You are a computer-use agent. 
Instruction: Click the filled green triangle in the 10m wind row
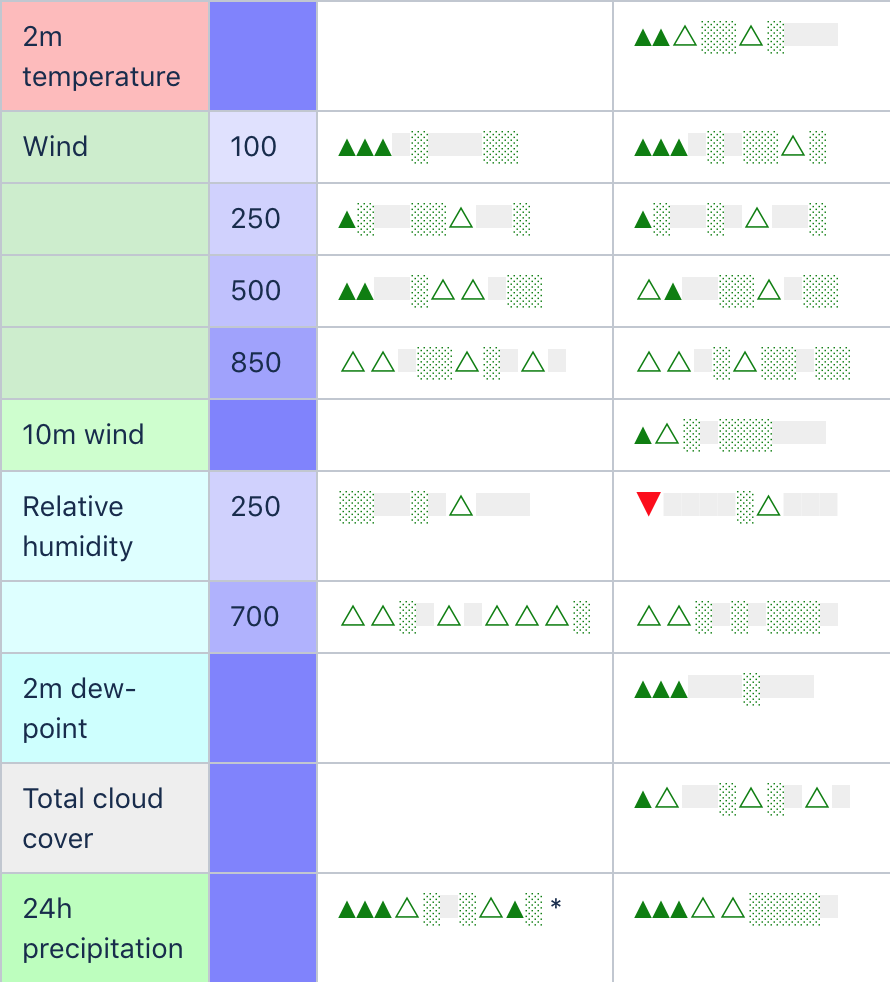pos(643,435)
